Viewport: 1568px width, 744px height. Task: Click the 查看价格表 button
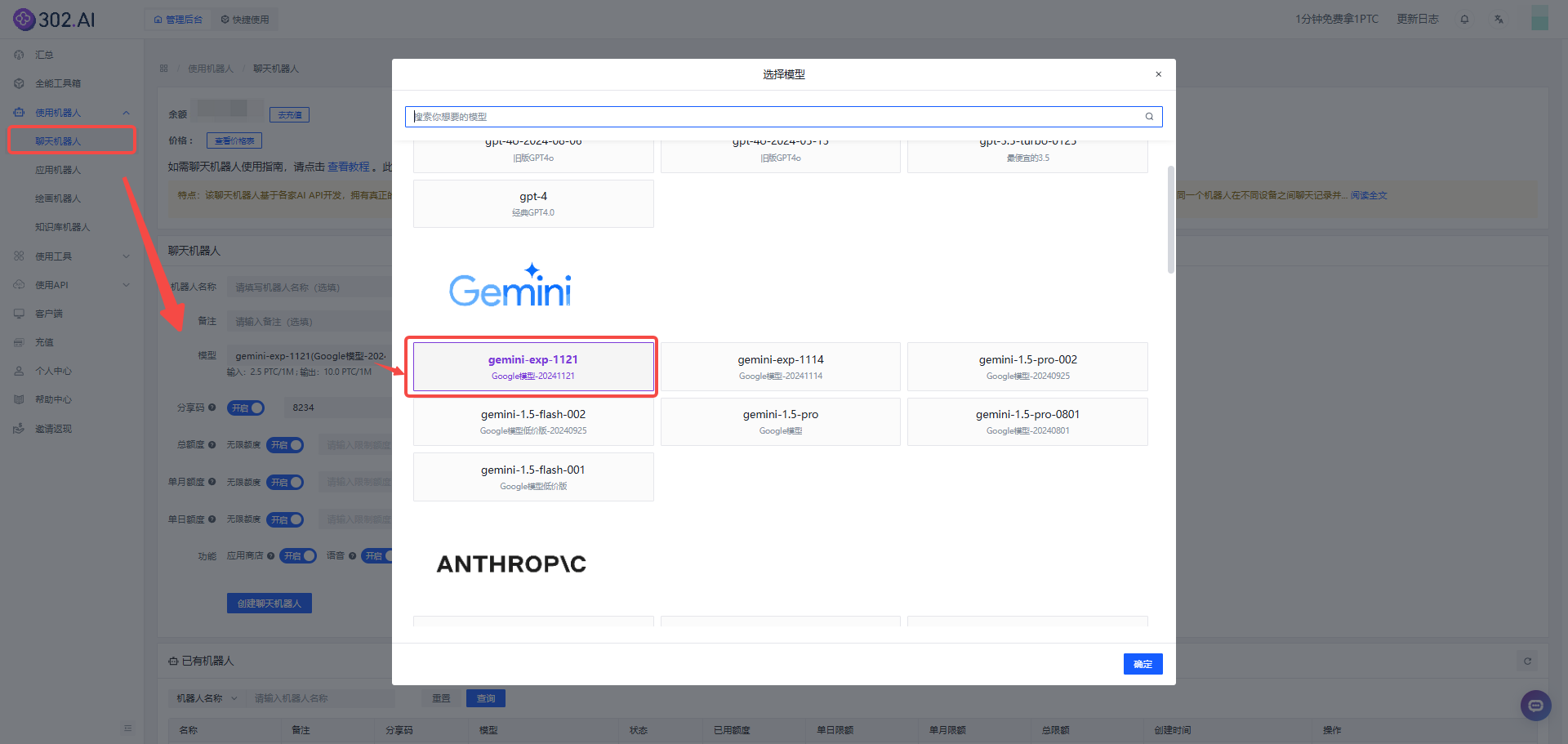tap(234, 140)
